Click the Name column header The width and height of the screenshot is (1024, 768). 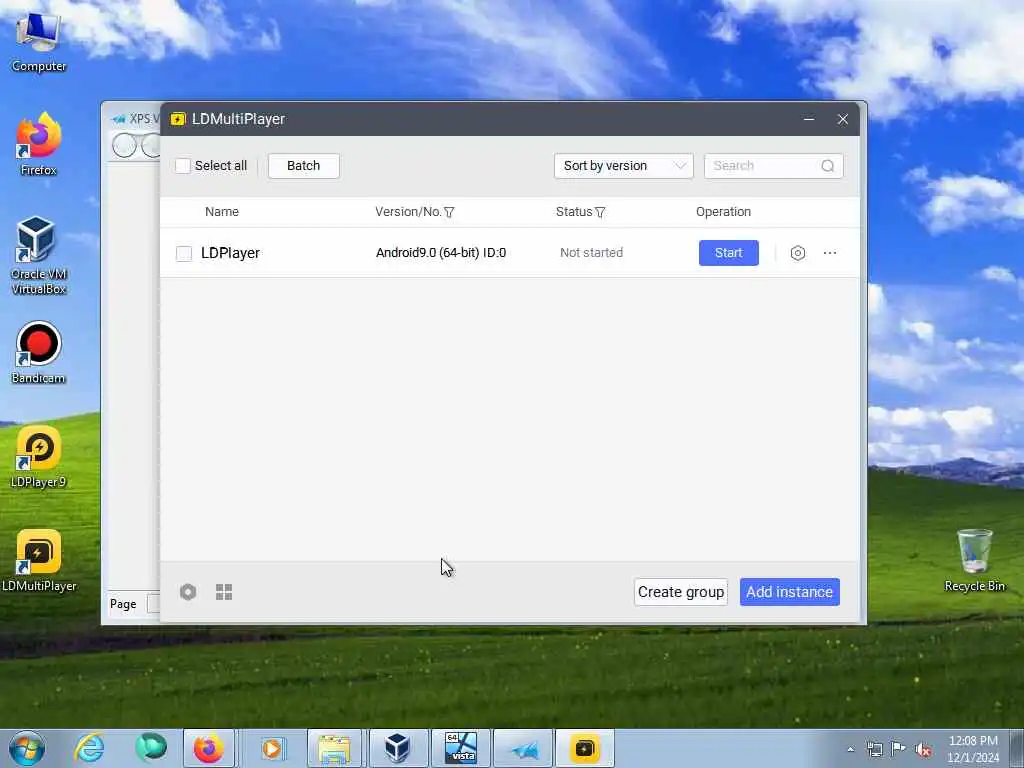[222, 212]
